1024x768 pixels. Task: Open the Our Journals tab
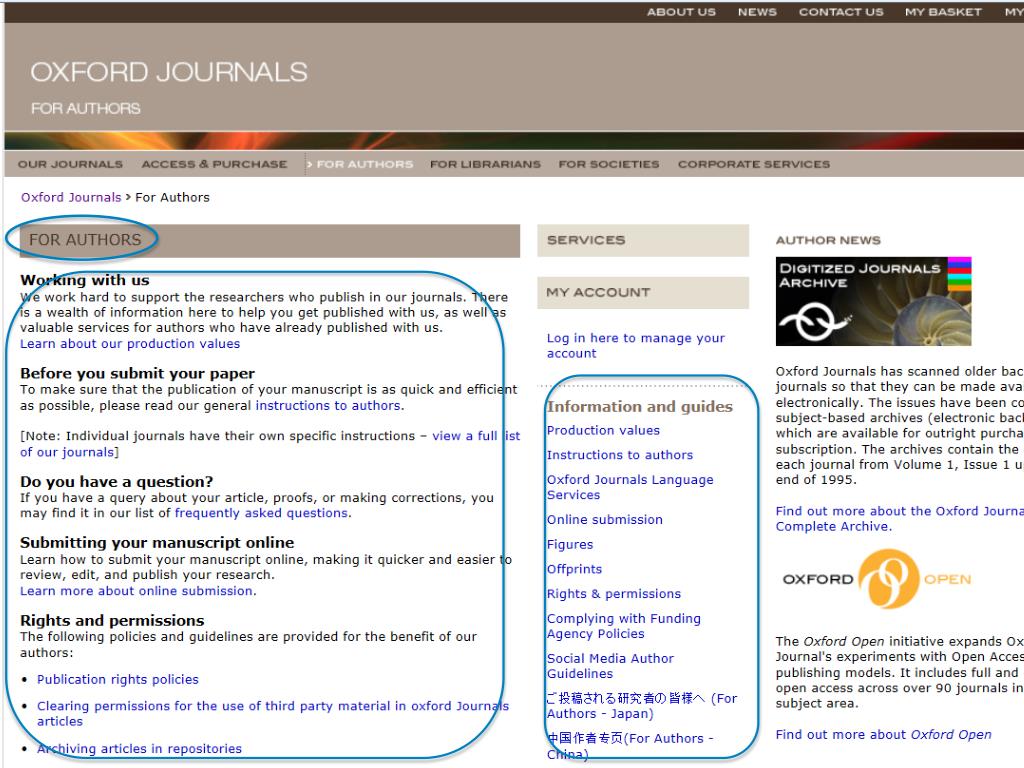[70, 164]
